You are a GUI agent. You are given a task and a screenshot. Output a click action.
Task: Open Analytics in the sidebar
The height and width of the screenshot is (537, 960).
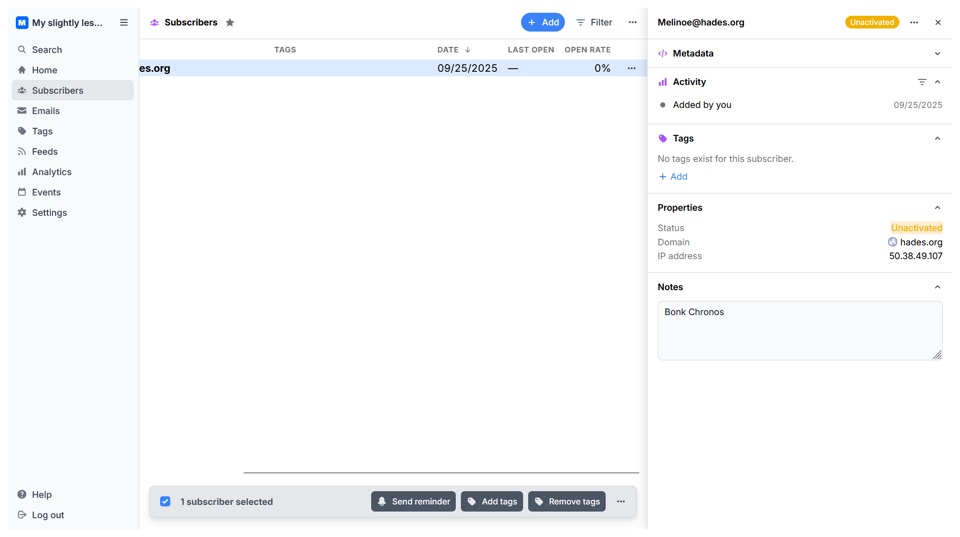tap(72, 172)
